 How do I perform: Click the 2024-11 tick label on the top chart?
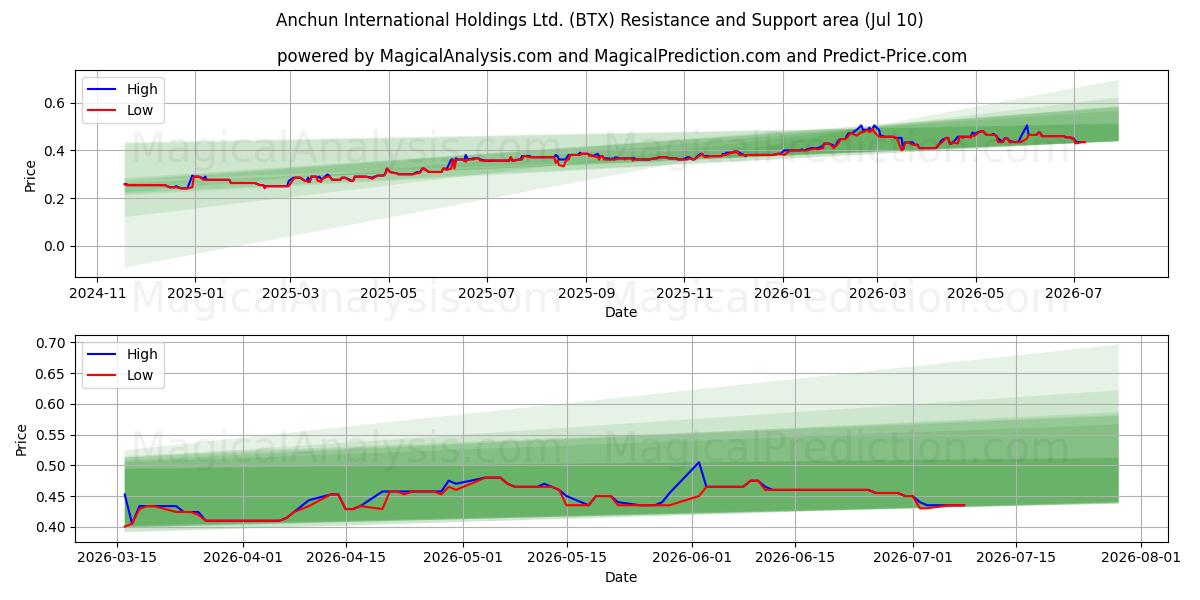[x=96, y=293]
